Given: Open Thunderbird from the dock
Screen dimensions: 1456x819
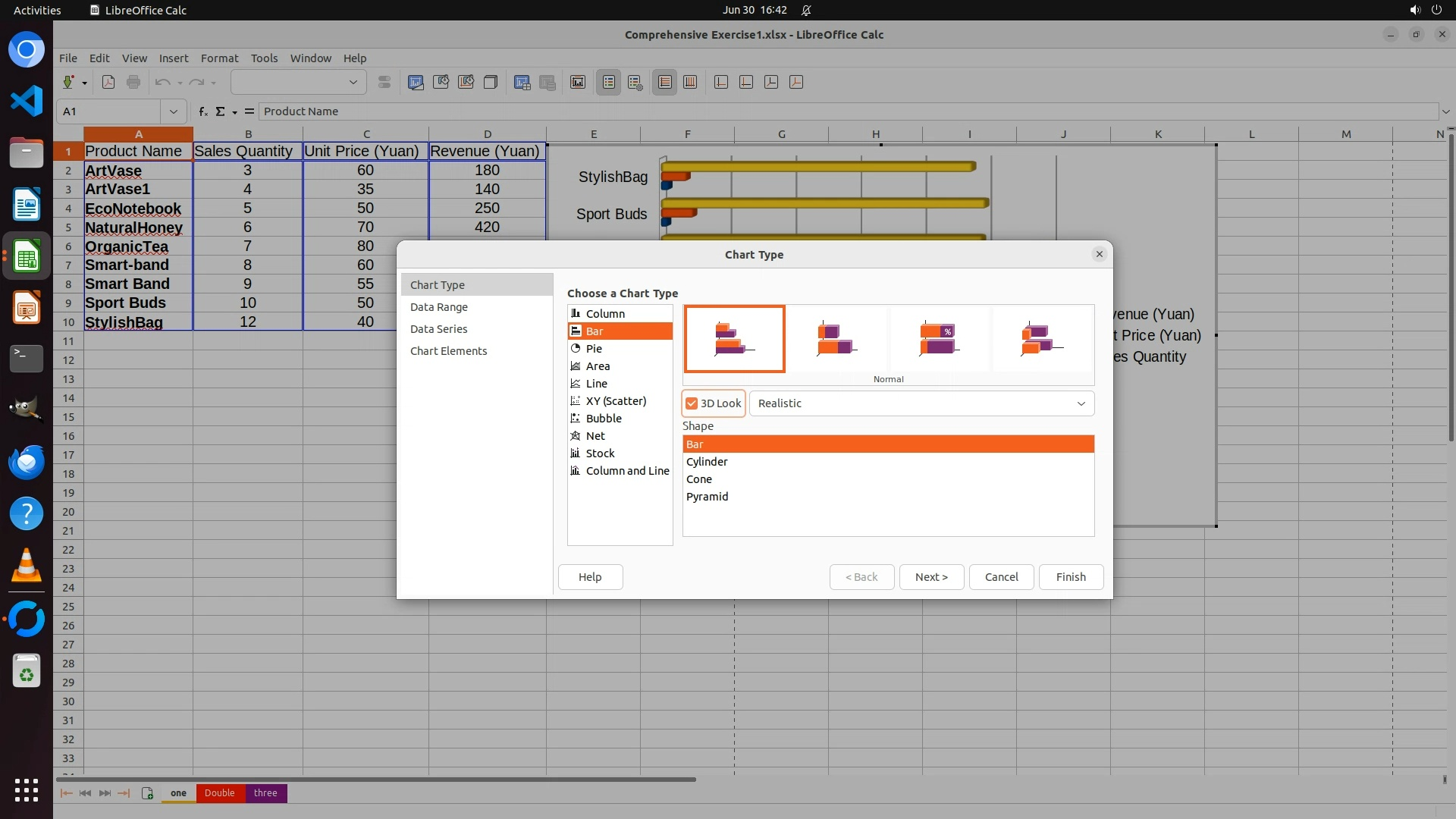Looking at the screenshot, I should (27, 462).
